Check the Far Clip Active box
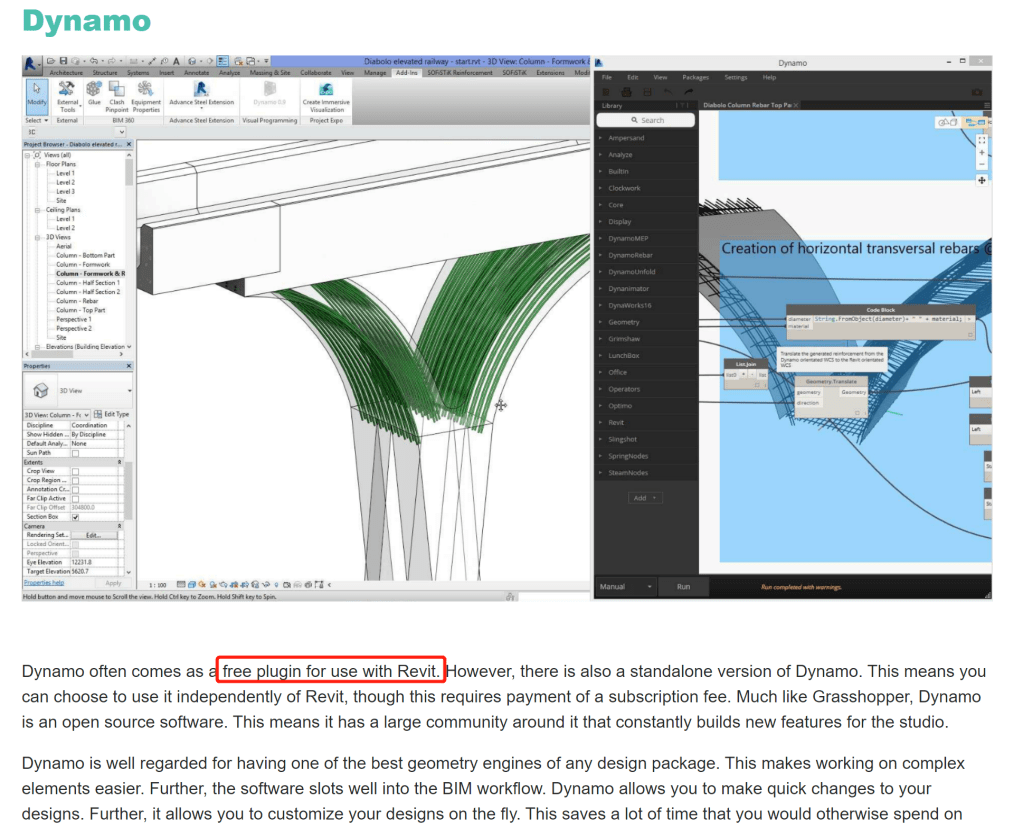The image size is (1023, 828). (x=75, y=498)
